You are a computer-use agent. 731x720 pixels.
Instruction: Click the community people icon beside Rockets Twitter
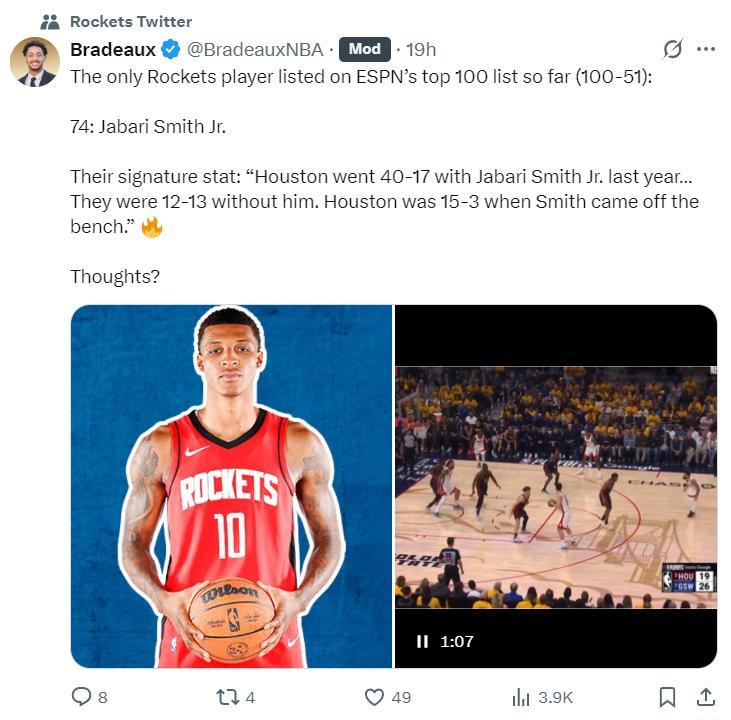[50, 21]
